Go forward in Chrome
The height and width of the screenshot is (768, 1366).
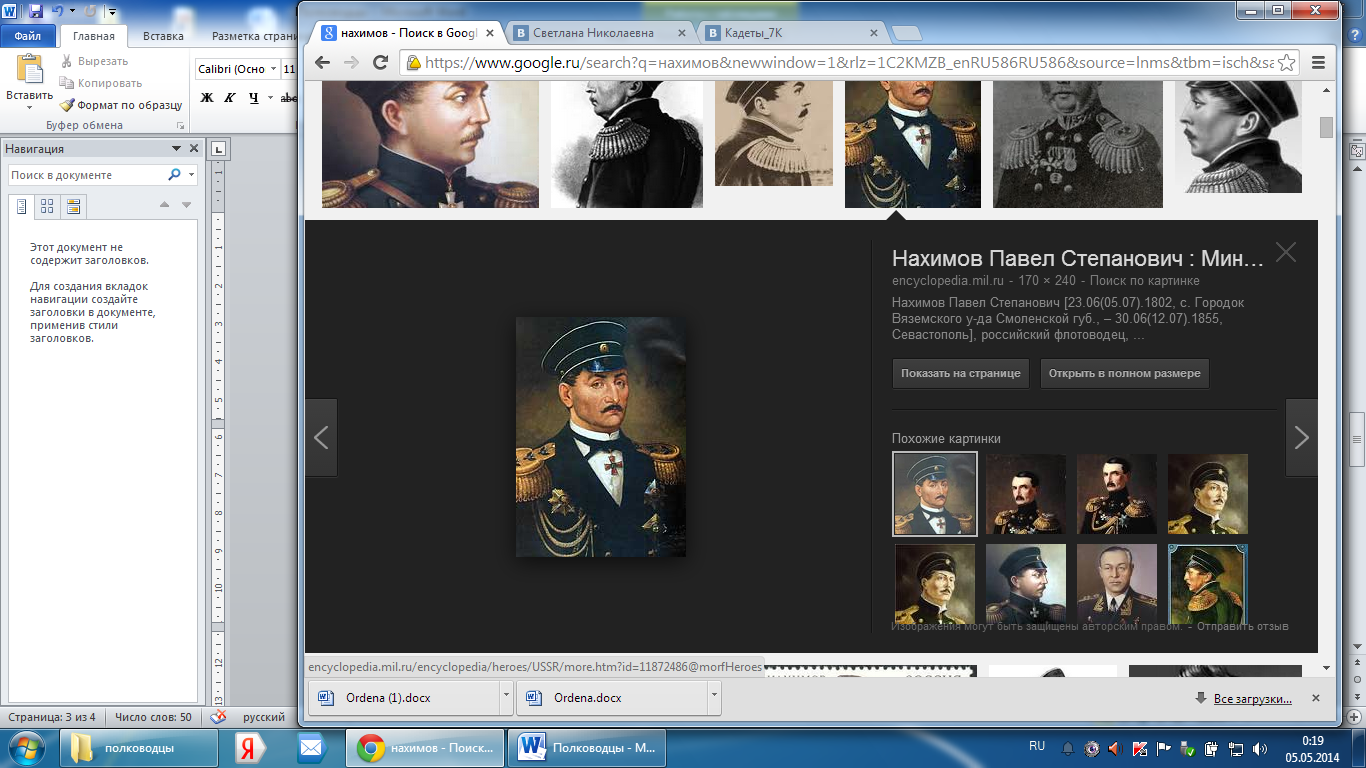[x=351, y=62]
